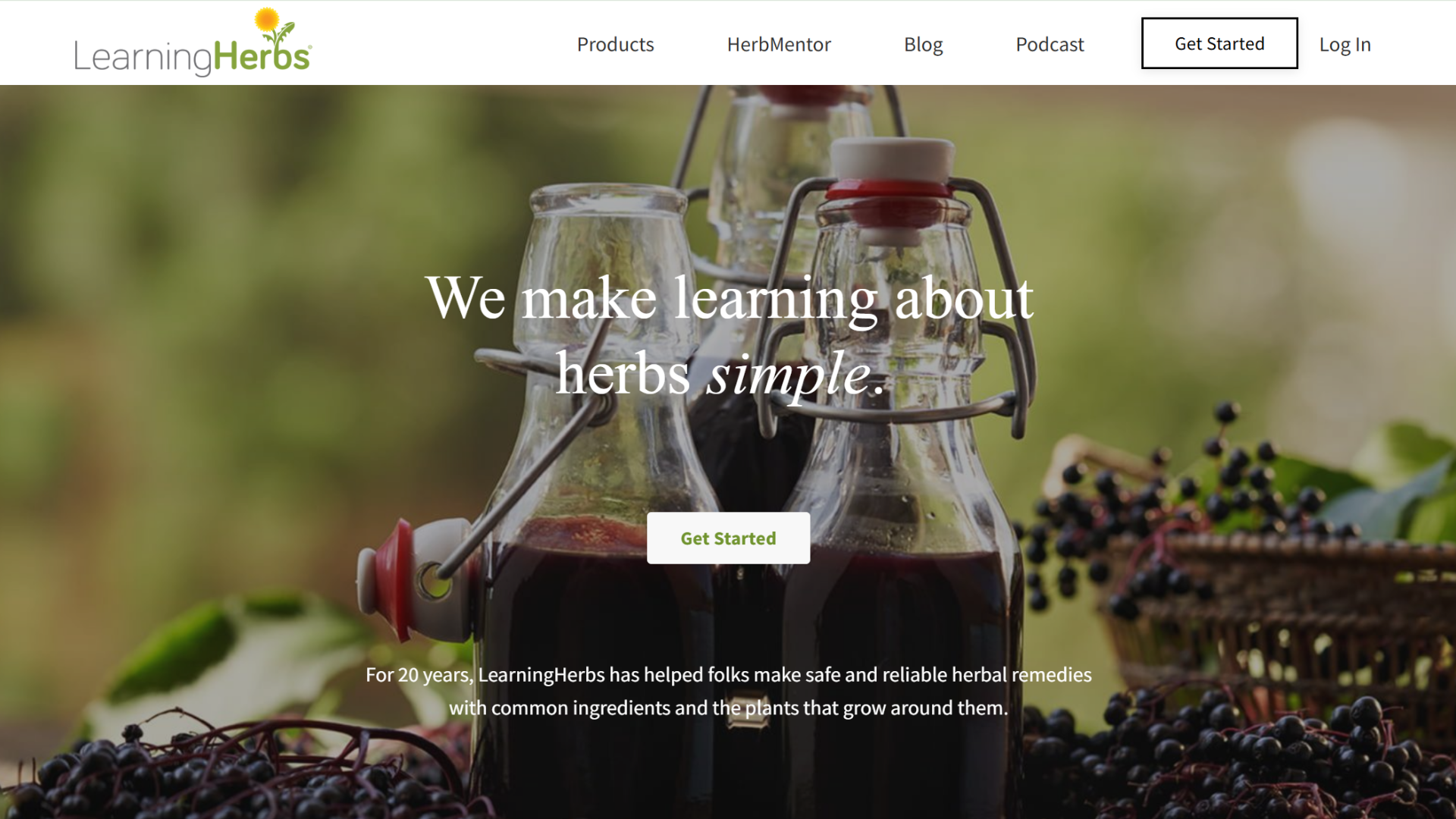Click the open white stopper on left bottle
Image resolution: width=1456 pixels, height=819 pixels.
click(x=413, y=578)
